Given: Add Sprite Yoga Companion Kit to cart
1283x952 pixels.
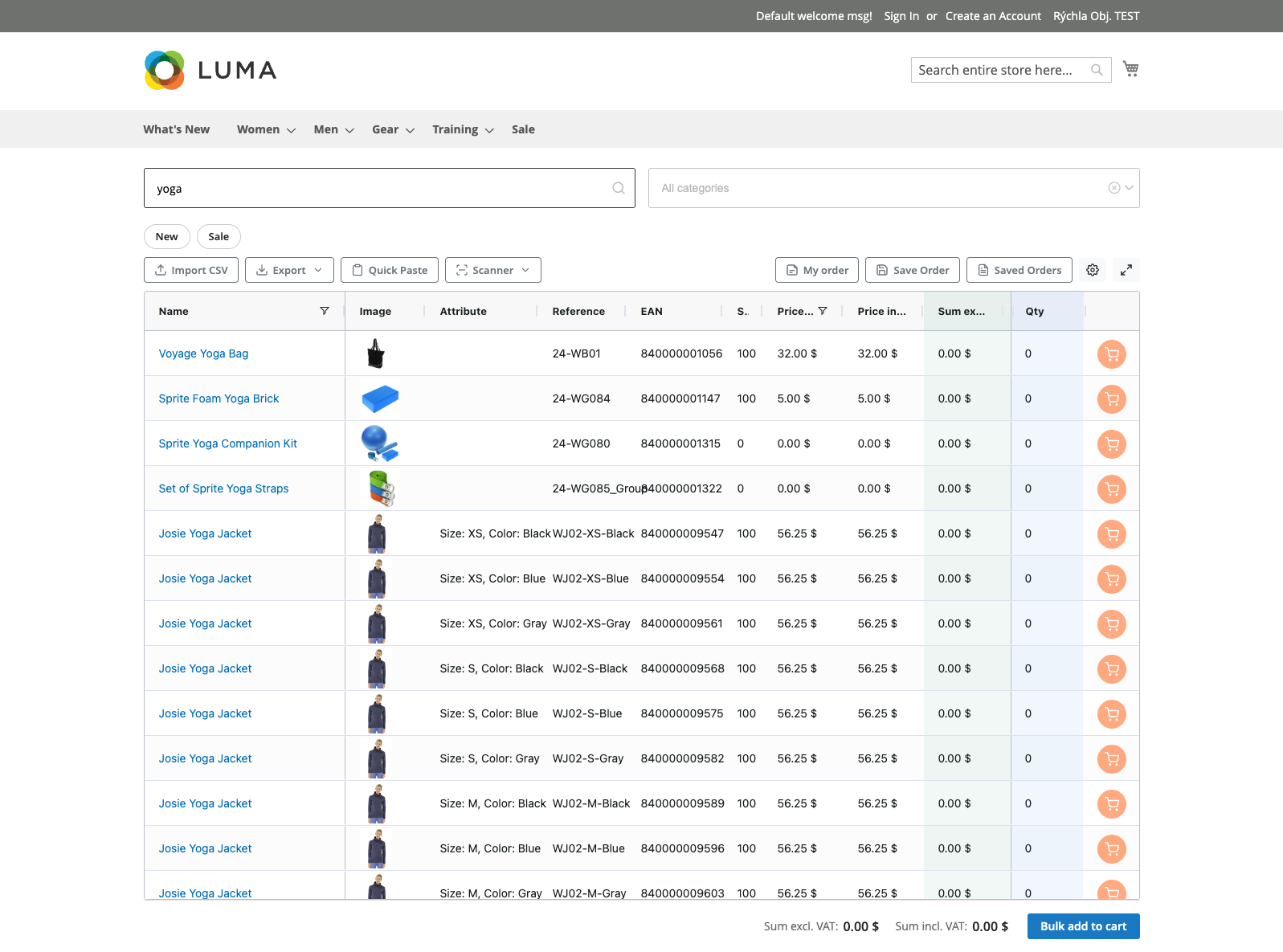Looking at the screenshot, I should point(1112,443).
